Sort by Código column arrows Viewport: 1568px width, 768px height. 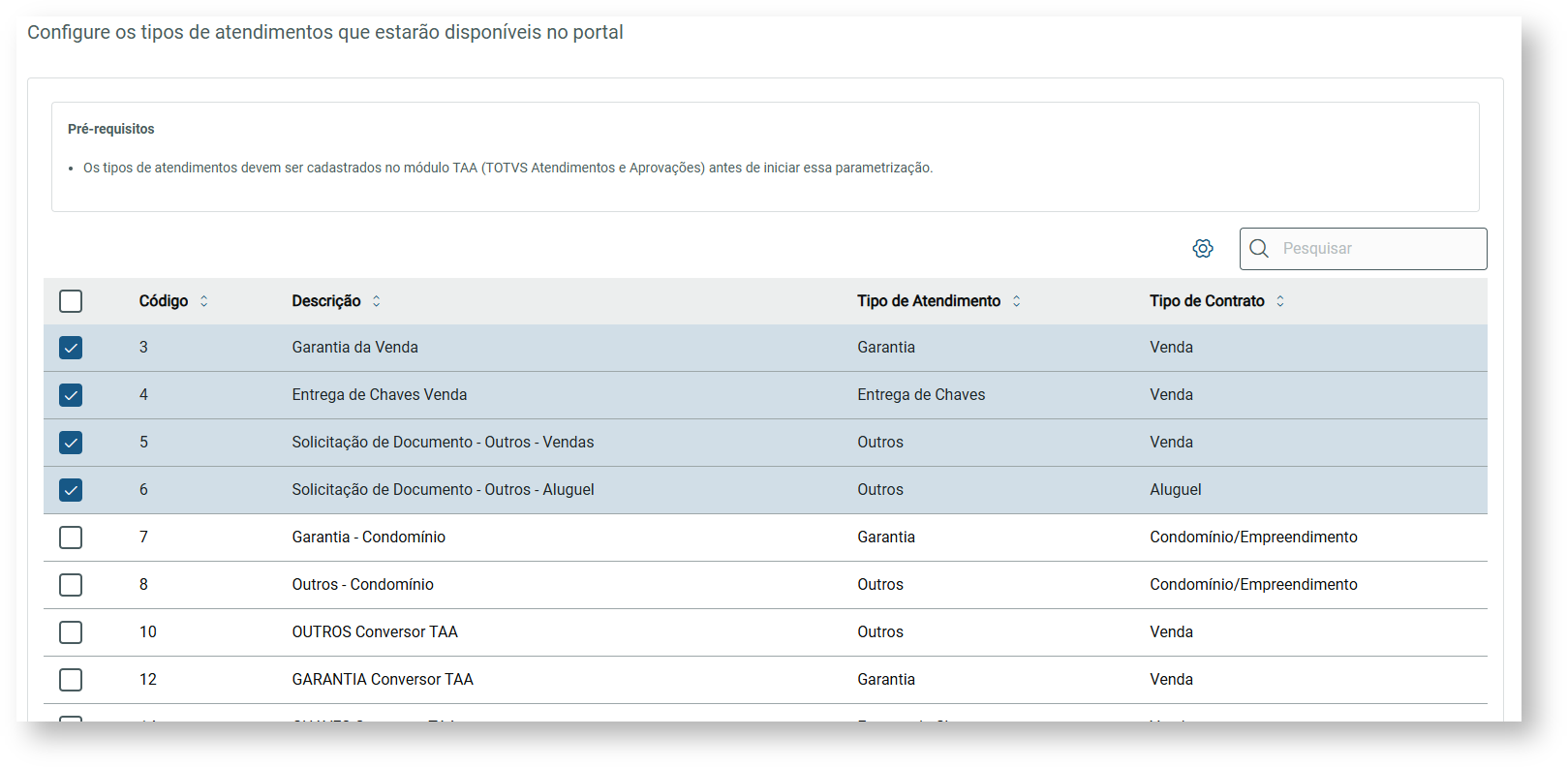click(x=204, y=301)
